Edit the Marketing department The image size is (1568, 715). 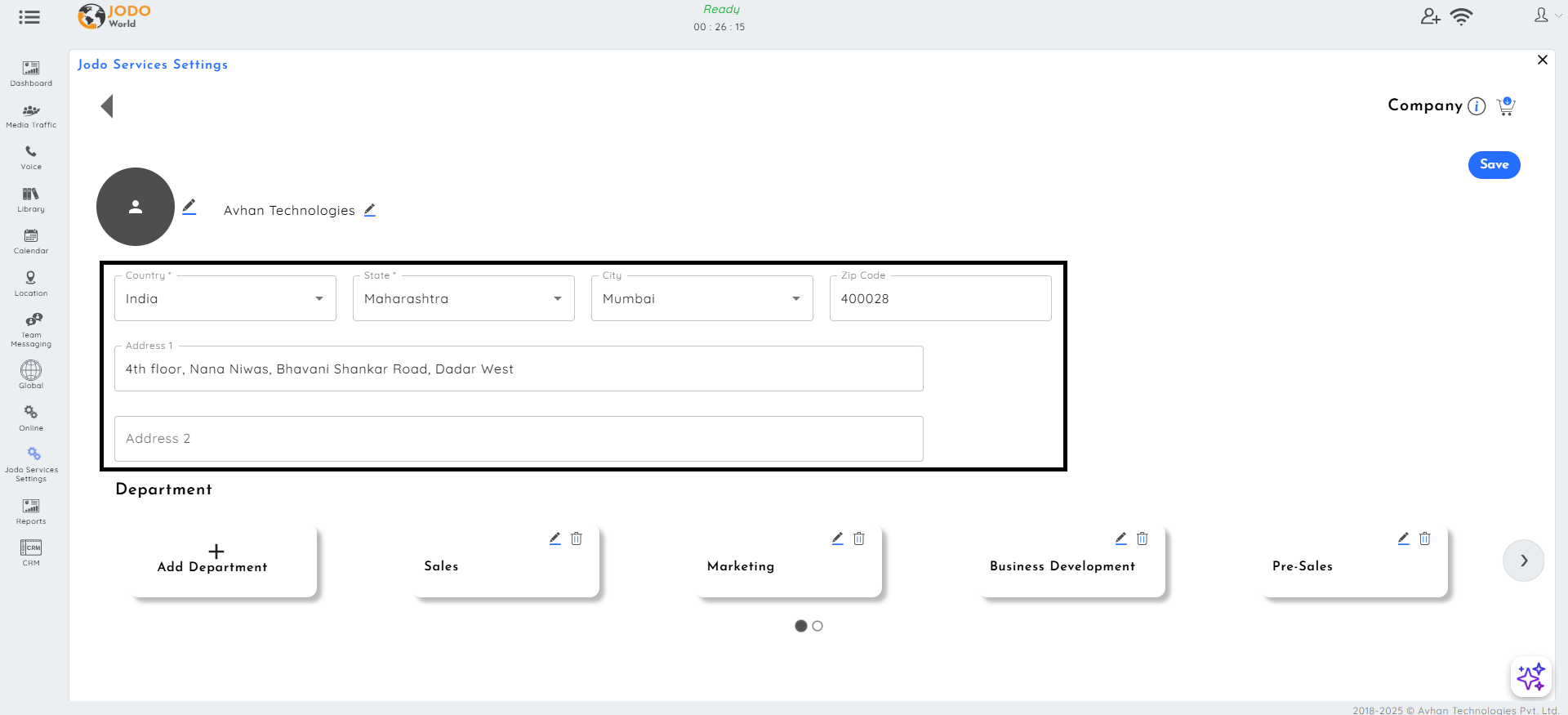click(838, 538)
